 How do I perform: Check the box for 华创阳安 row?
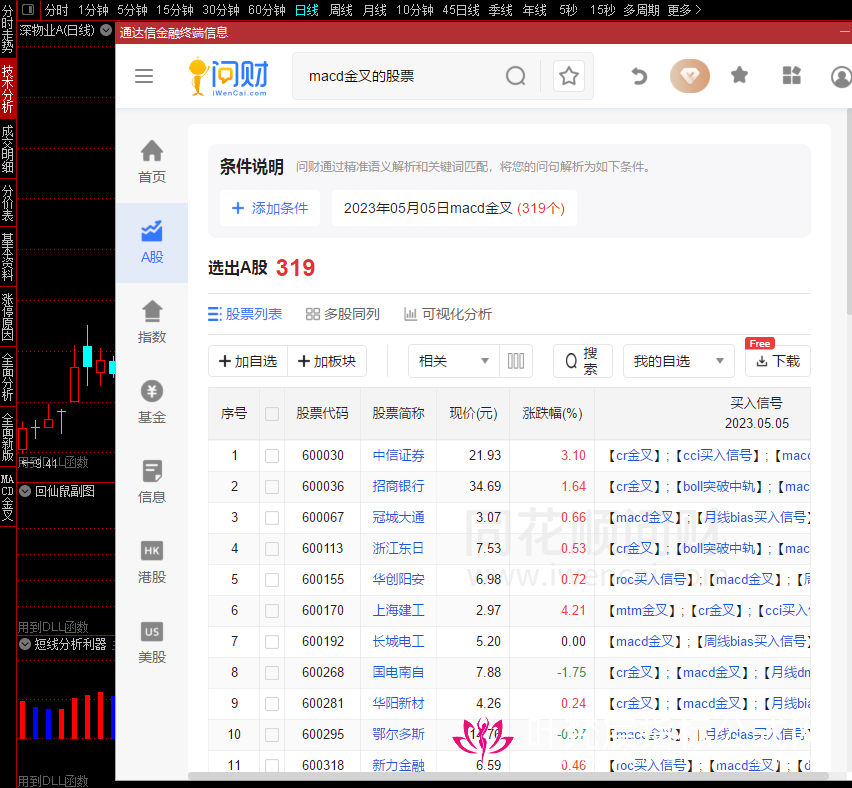272,579
